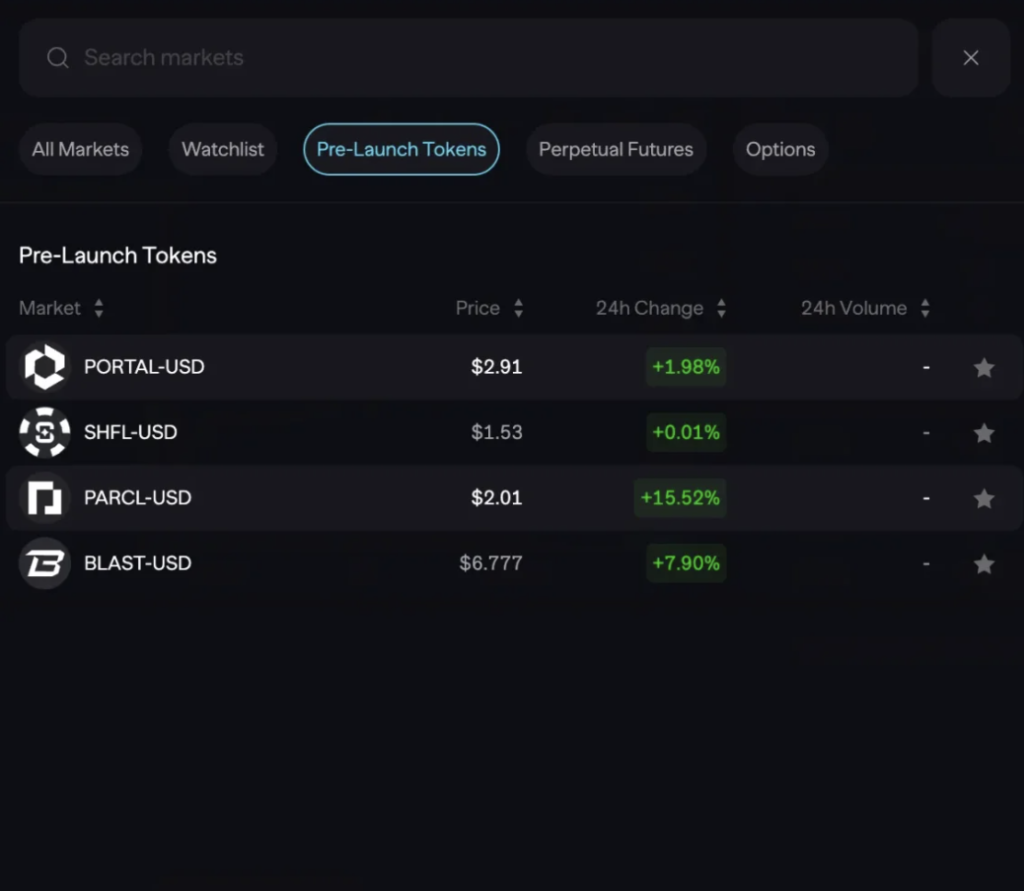
Task: Click the PORTAL token logo icon
Action: pos(45,367)
